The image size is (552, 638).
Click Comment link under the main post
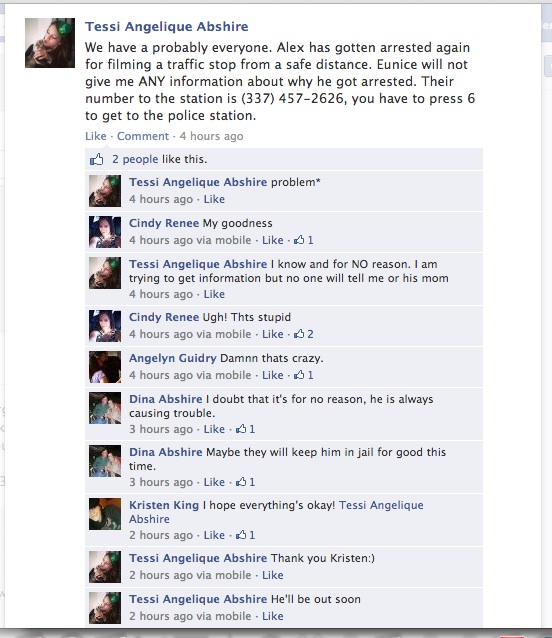tap(143, 136)
